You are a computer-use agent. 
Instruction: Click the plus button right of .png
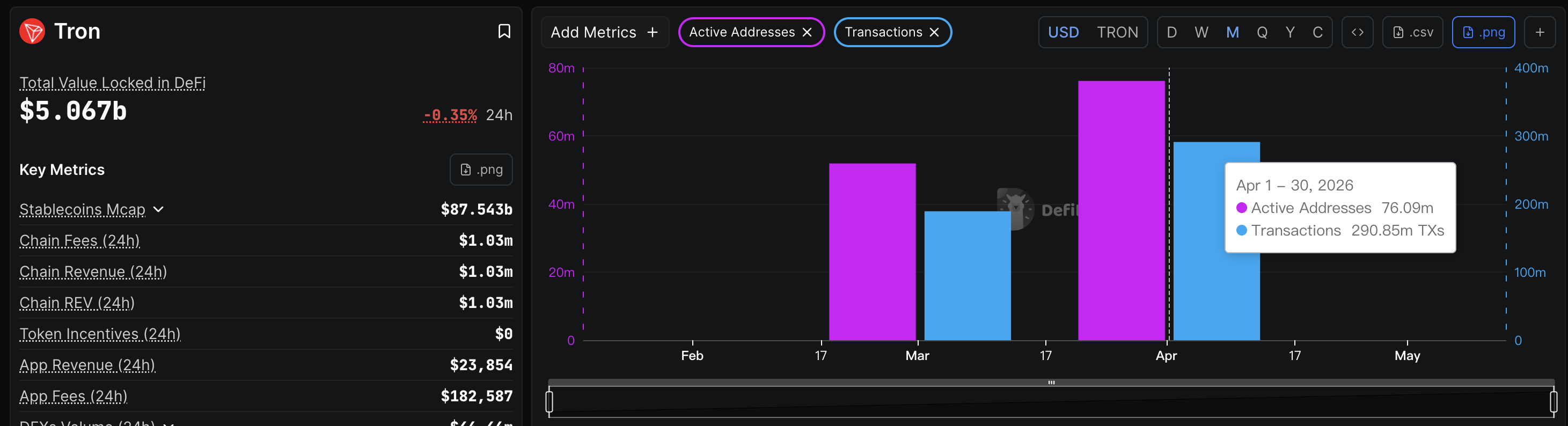click(x=1540, y=32)
